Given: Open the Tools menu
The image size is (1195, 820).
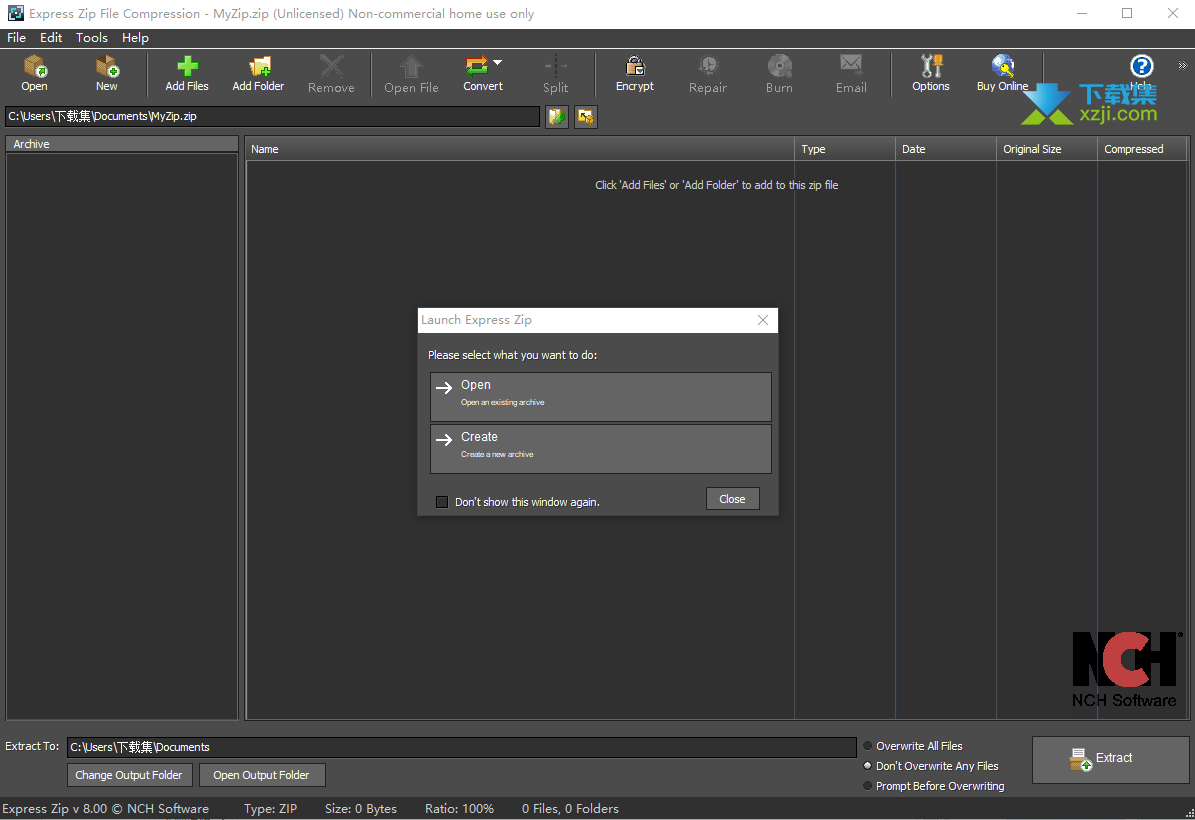Looking at the screenshot, I should (91, 37).
